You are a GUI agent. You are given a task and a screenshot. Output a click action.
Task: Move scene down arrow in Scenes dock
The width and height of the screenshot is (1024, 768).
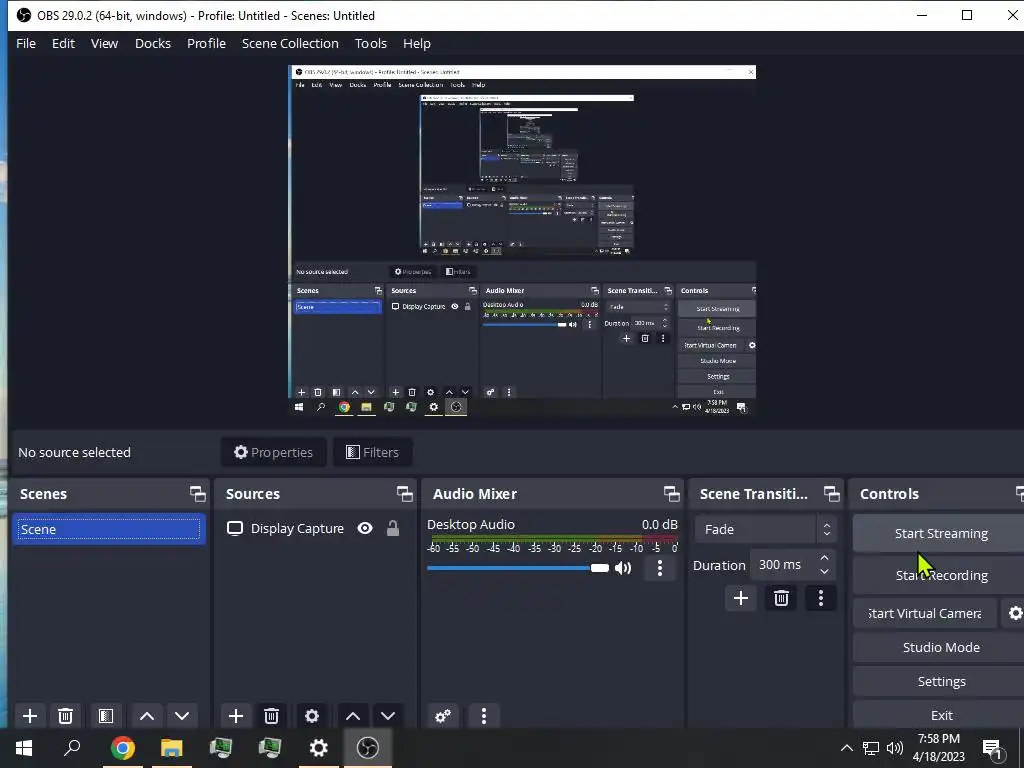(182, 716)
